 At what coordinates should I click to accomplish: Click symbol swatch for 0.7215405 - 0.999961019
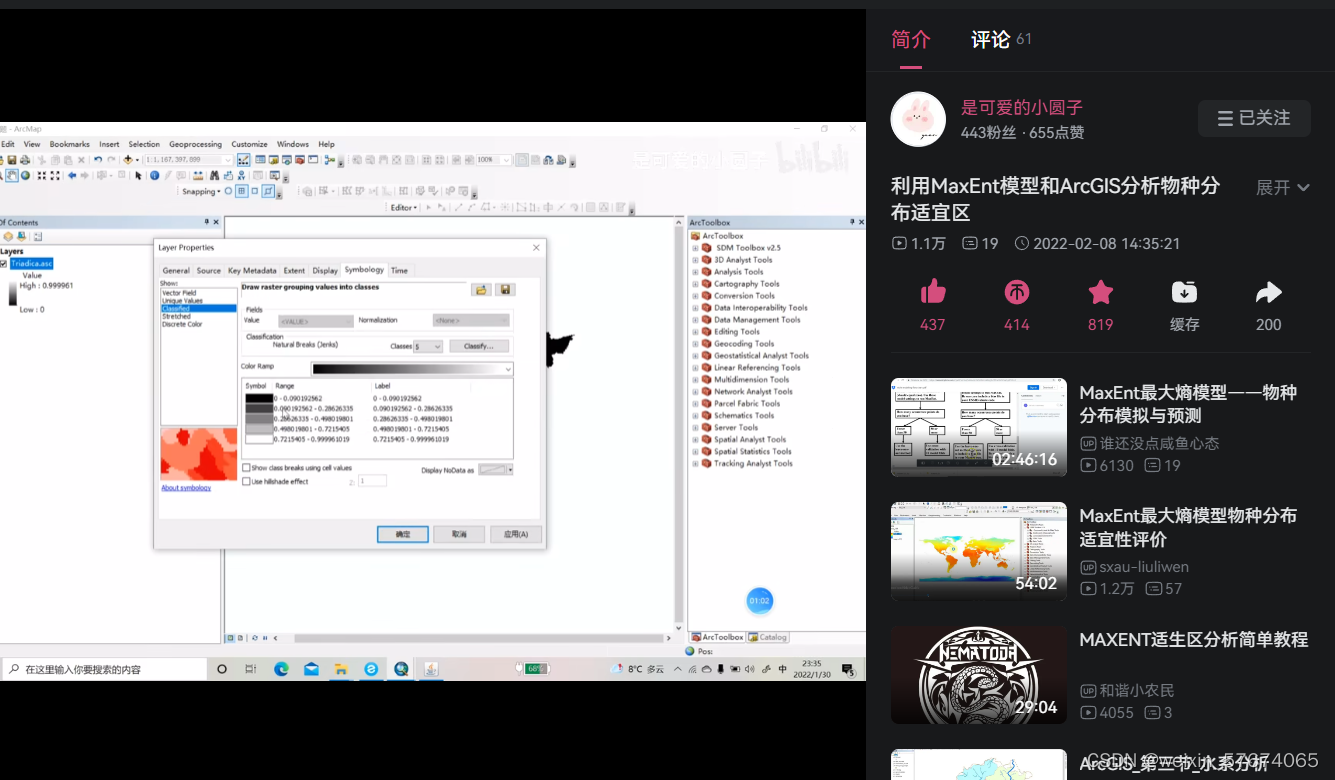[x=258, y=439]
